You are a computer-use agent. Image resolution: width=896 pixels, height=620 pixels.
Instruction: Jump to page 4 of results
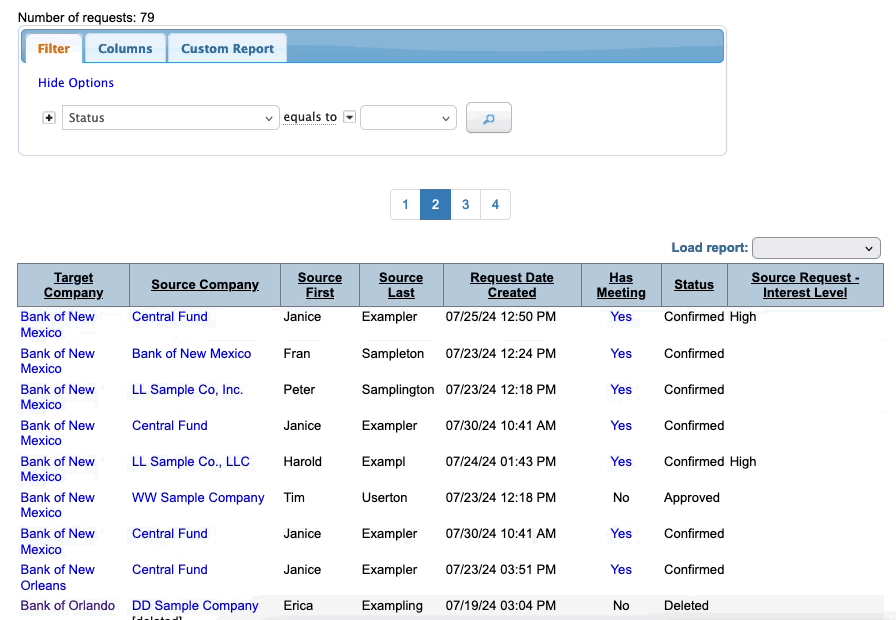click(x=495, y=205)
